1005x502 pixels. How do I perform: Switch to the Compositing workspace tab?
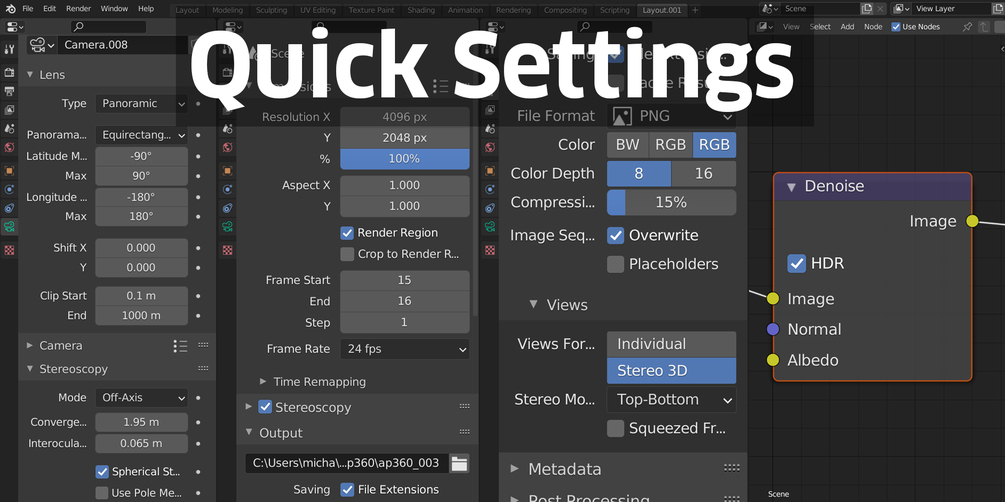coord(565,10)
